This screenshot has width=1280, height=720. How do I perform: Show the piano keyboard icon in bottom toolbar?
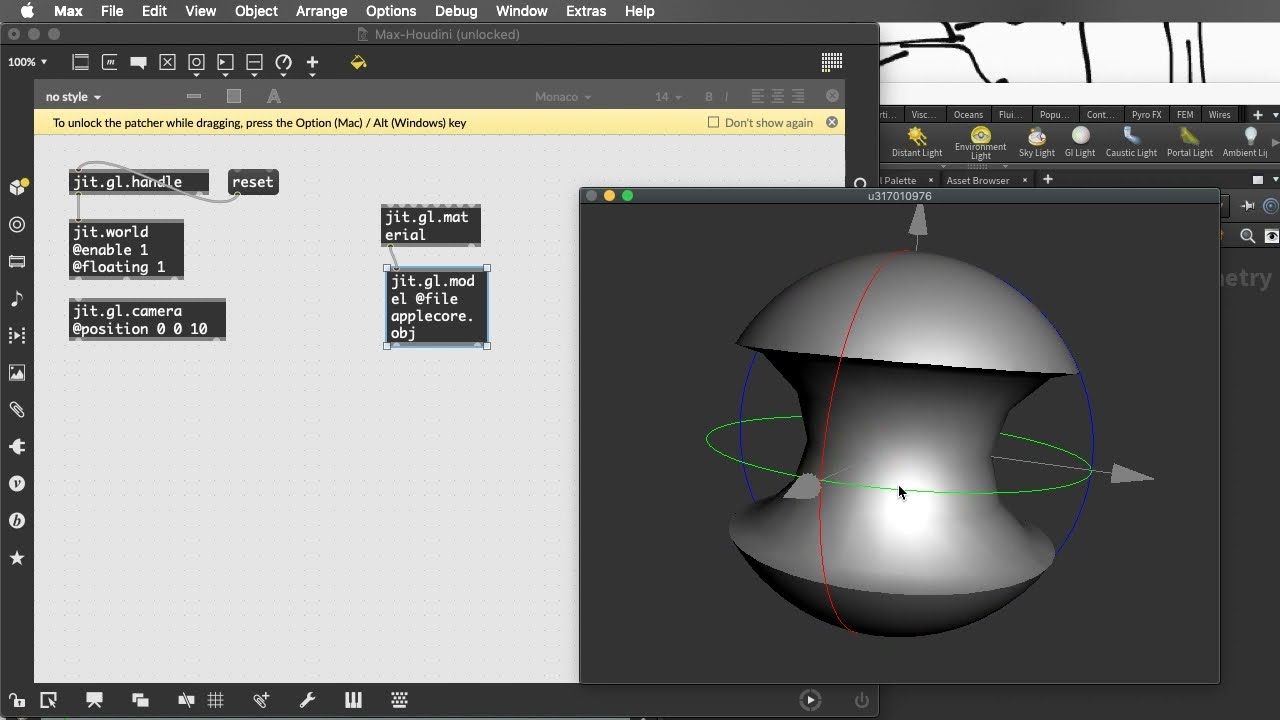[353, 700]
